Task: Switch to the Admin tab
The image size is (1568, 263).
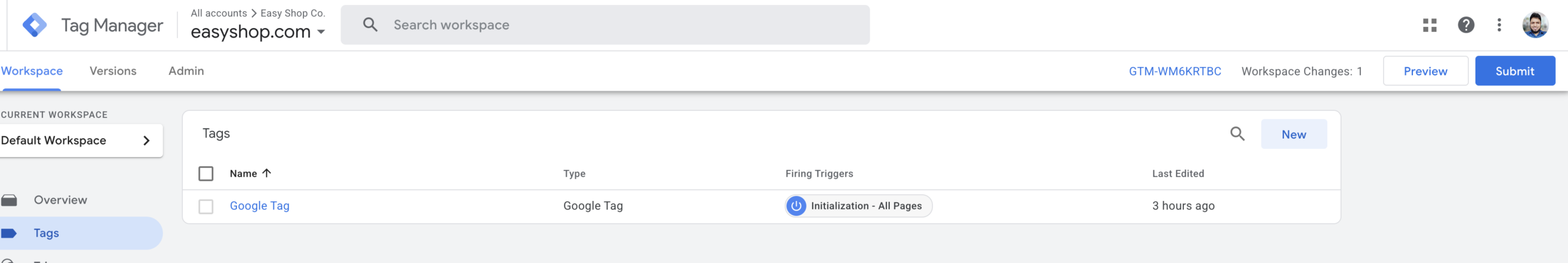Action: click(x=186, y=71)
